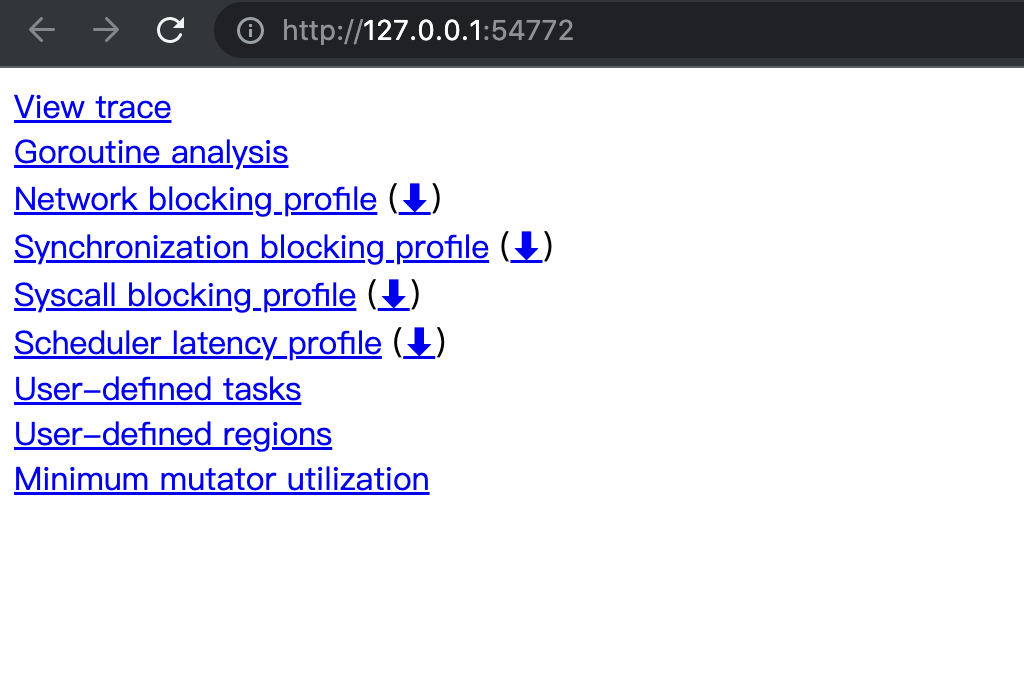The height and width of the screenshot is (688, 1024).
Task: Download the Network blocking profile via arrow icon
Action: coord(415,198)
